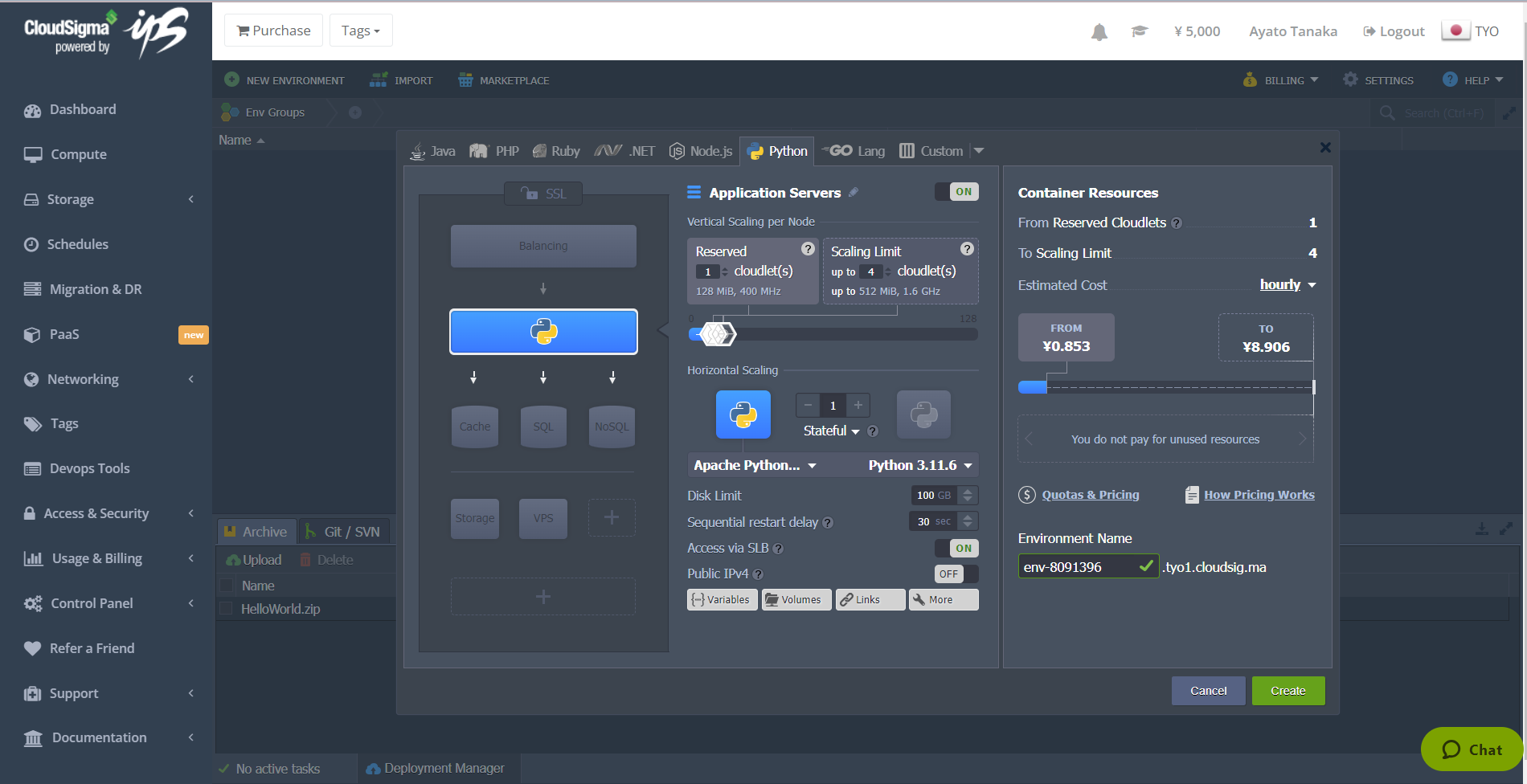
Task: Click the Reserved cloudlets number field
Action: pyautogui.click(x=708, y=272)
